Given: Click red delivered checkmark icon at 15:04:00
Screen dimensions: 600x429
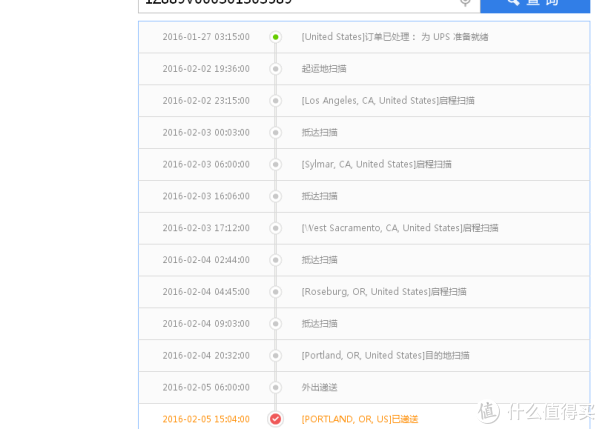Looking at the screenshot, I should (276, 419).
